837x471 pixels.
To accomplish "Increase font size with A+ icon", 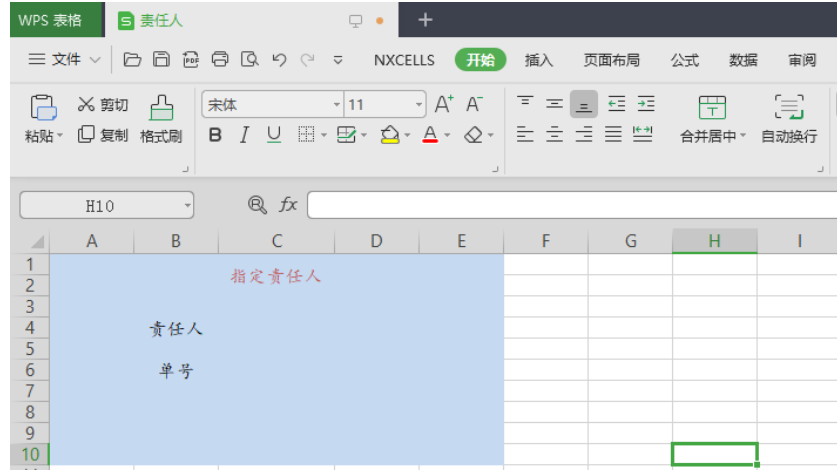I will 444,104.
